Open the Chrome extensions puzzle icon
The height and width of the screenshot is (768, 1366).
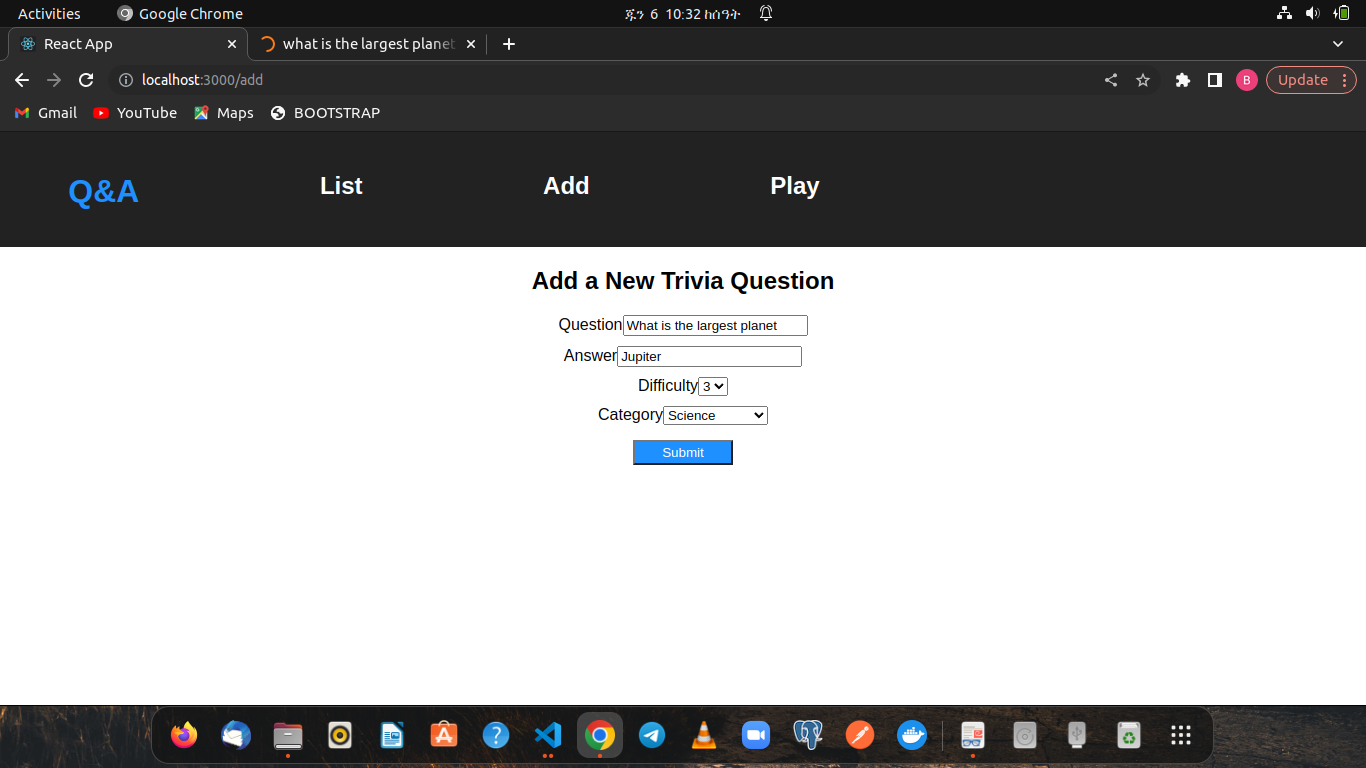1182,80
